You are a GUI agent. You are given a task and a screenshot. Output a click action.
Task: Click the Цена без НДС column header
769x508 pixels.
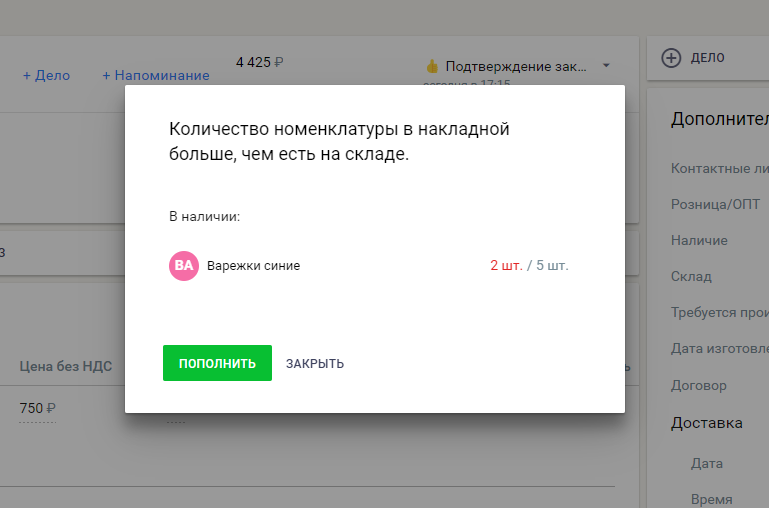click(64, 366)
